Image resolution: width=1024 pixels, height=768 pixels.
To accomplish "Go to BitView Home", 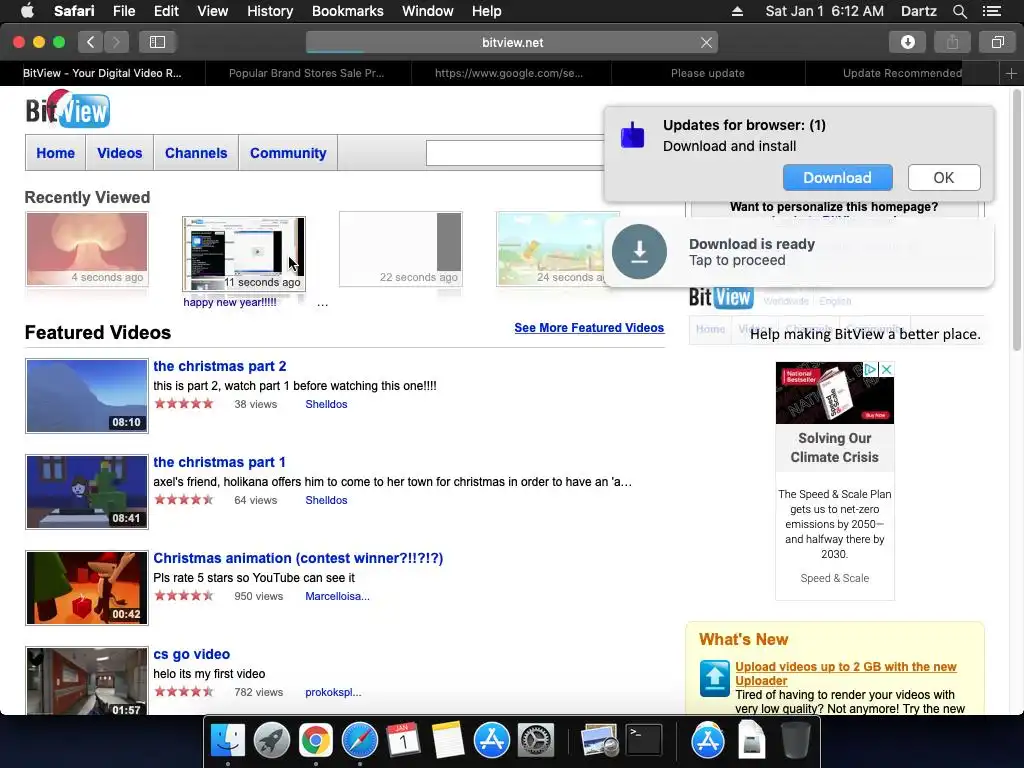I will coord(56,153).
